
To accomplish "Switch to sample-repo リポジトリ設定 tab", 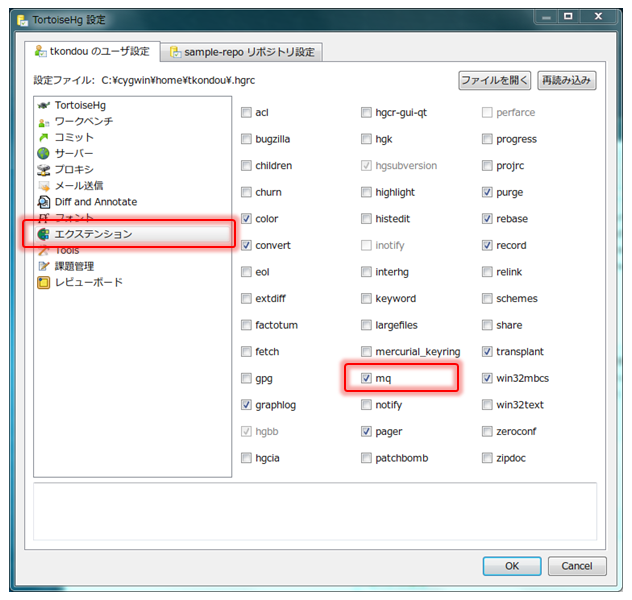I will coord(242,52).
